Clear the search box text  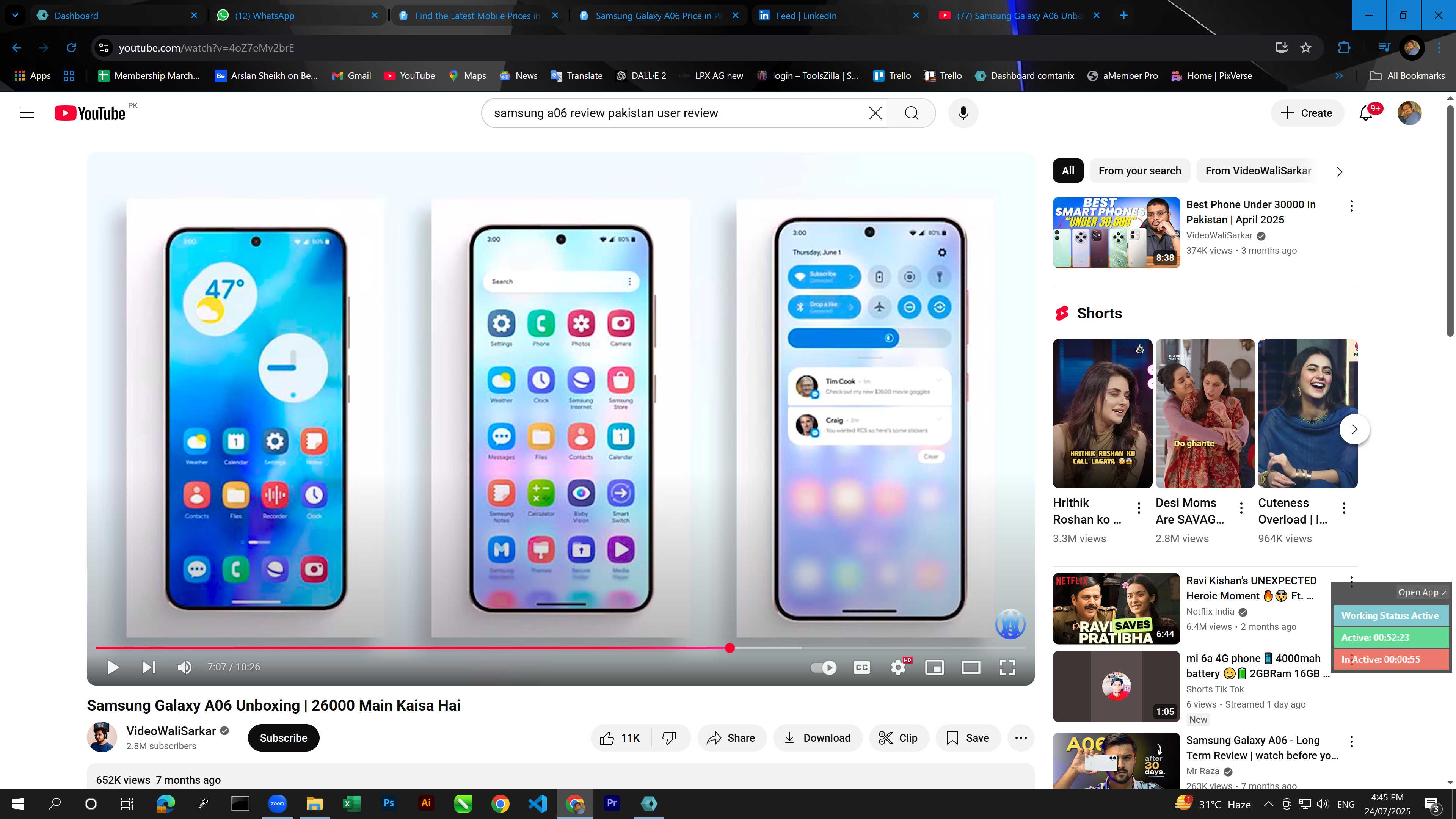pyautogui.click(x=875, y=113)
